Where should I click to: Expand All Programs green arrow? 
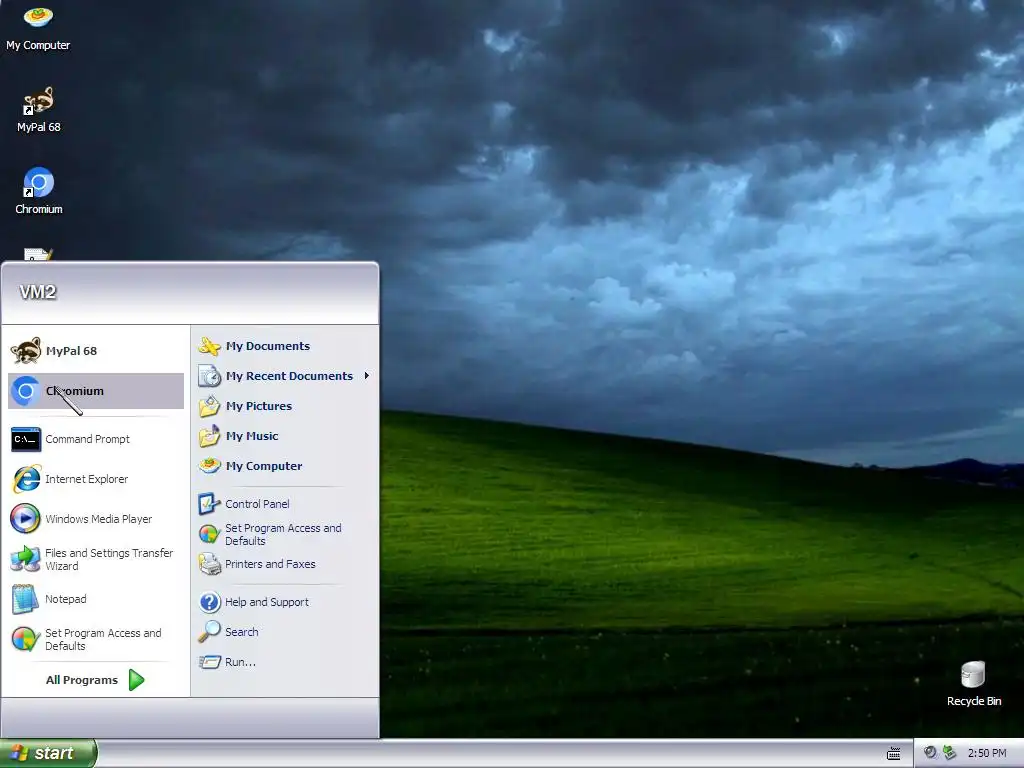pyautogui.click(x=136, y=680)
